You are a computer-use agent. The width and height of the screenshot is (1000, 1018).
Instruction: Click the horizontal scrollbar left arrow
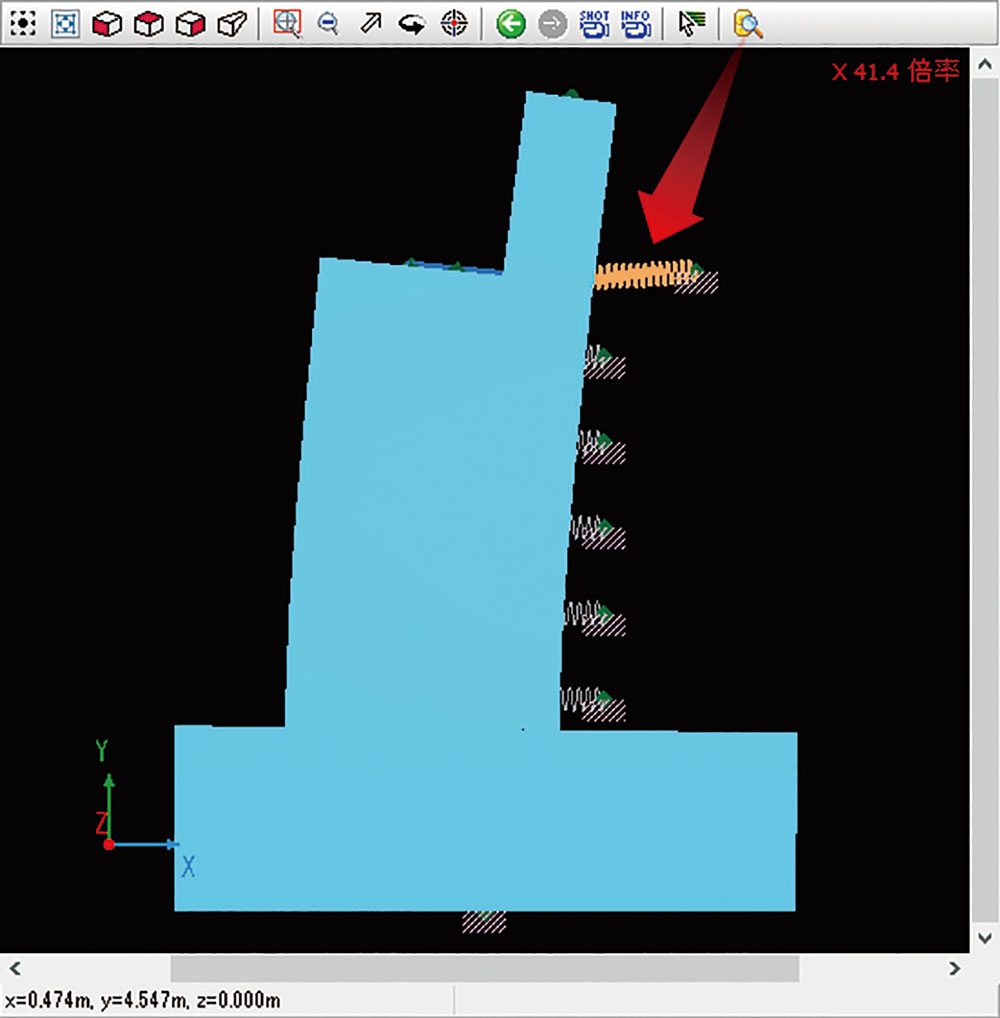(x=16, y=968)
